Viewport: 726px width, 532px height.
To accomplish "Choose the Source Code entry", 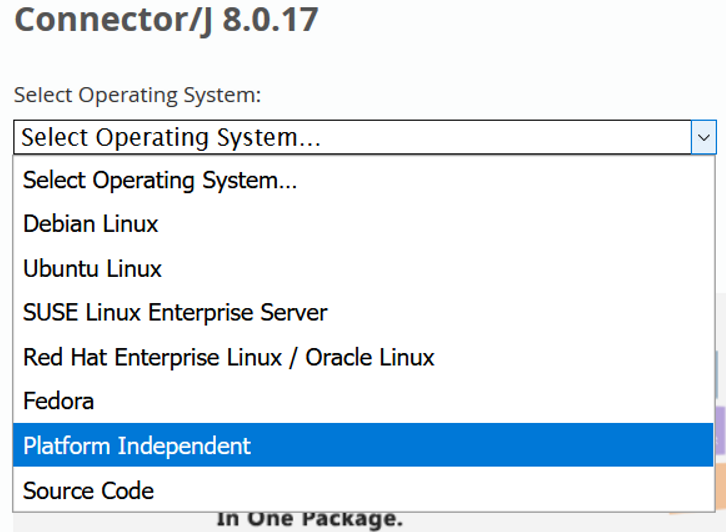I will pyautogui.click(x=363, y=490).
